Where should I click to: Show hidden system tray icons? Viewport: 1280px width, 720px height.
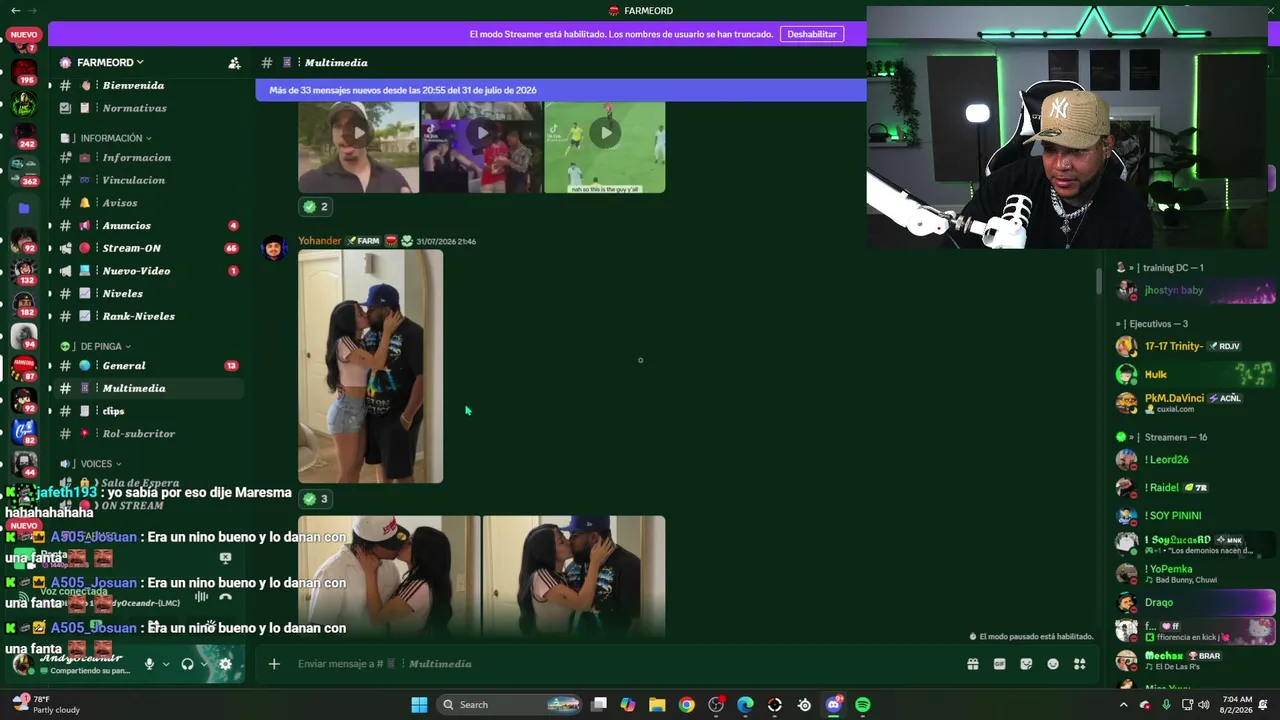click(1123, 705)
